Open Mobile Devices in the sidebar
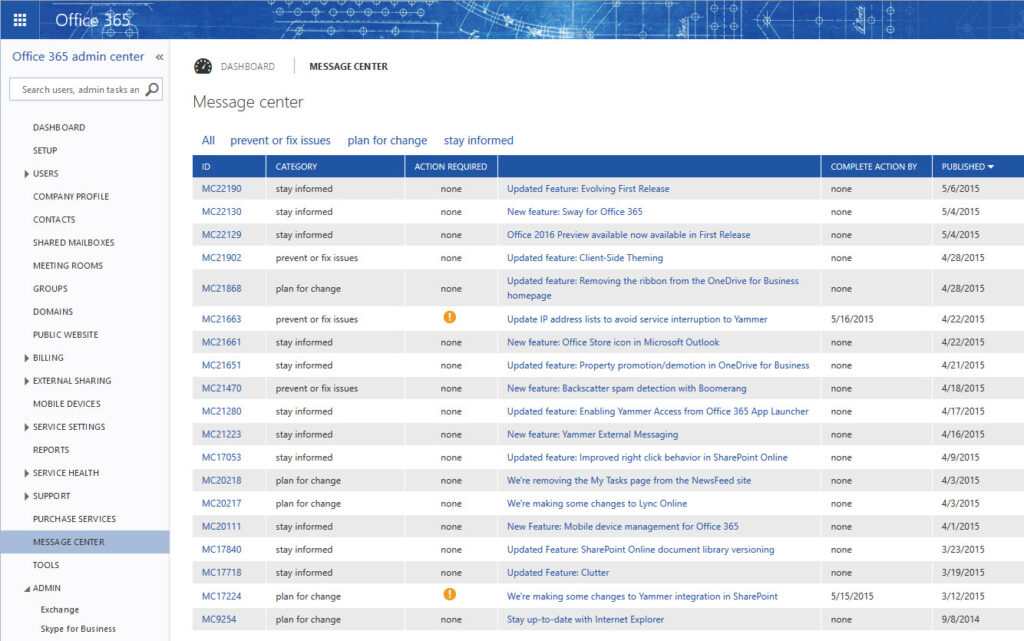Screen dimensions: 1024x641 click(67, 403)
